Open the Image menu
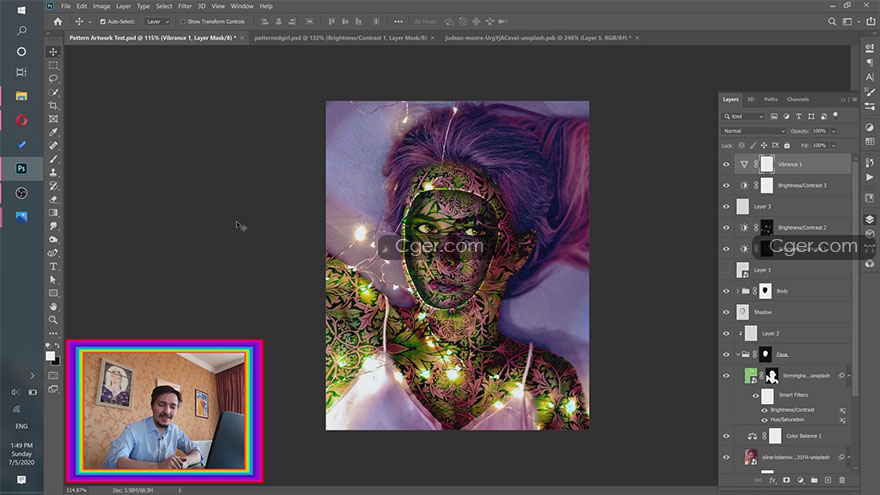Screen dimensions: 880x495 (101, 6)
